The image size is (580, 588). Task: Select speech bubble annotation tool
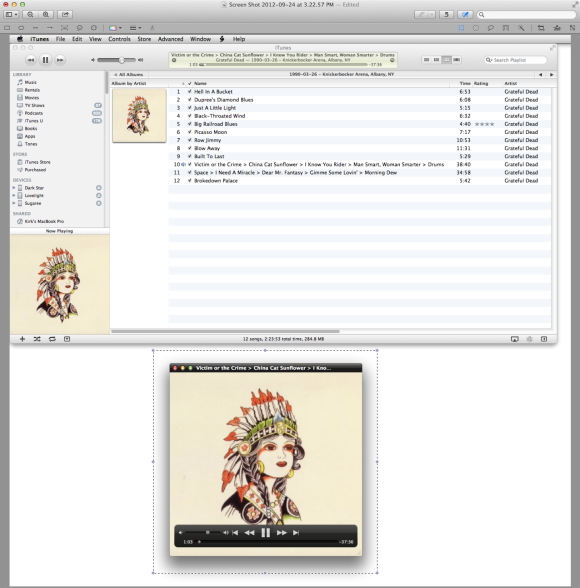79,28
